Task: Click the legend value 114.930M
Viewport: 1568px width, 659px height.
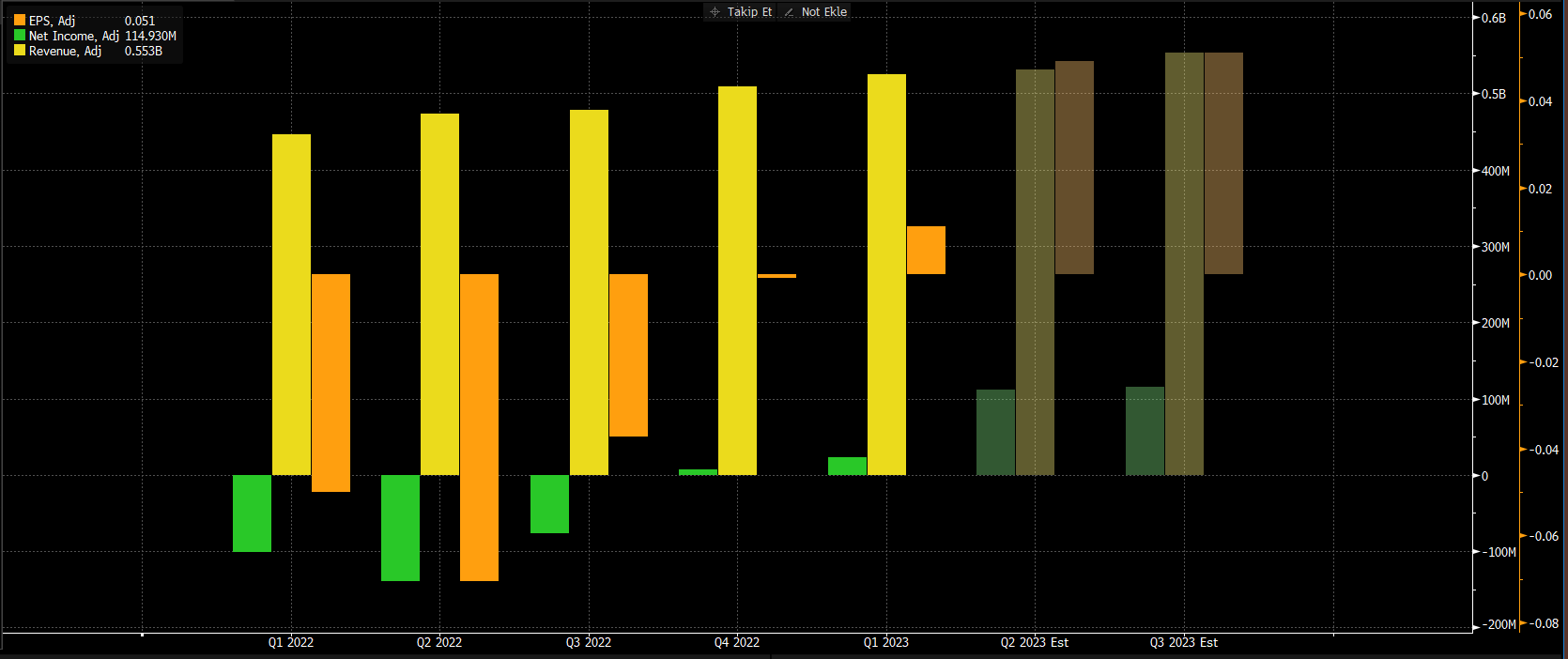Action: pyautogui.click(x=150, y=36)
